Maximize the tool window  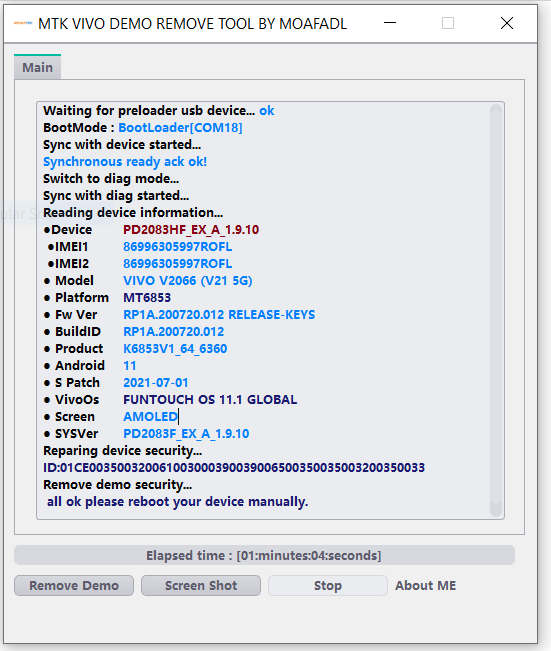click(x=448, y=23)
